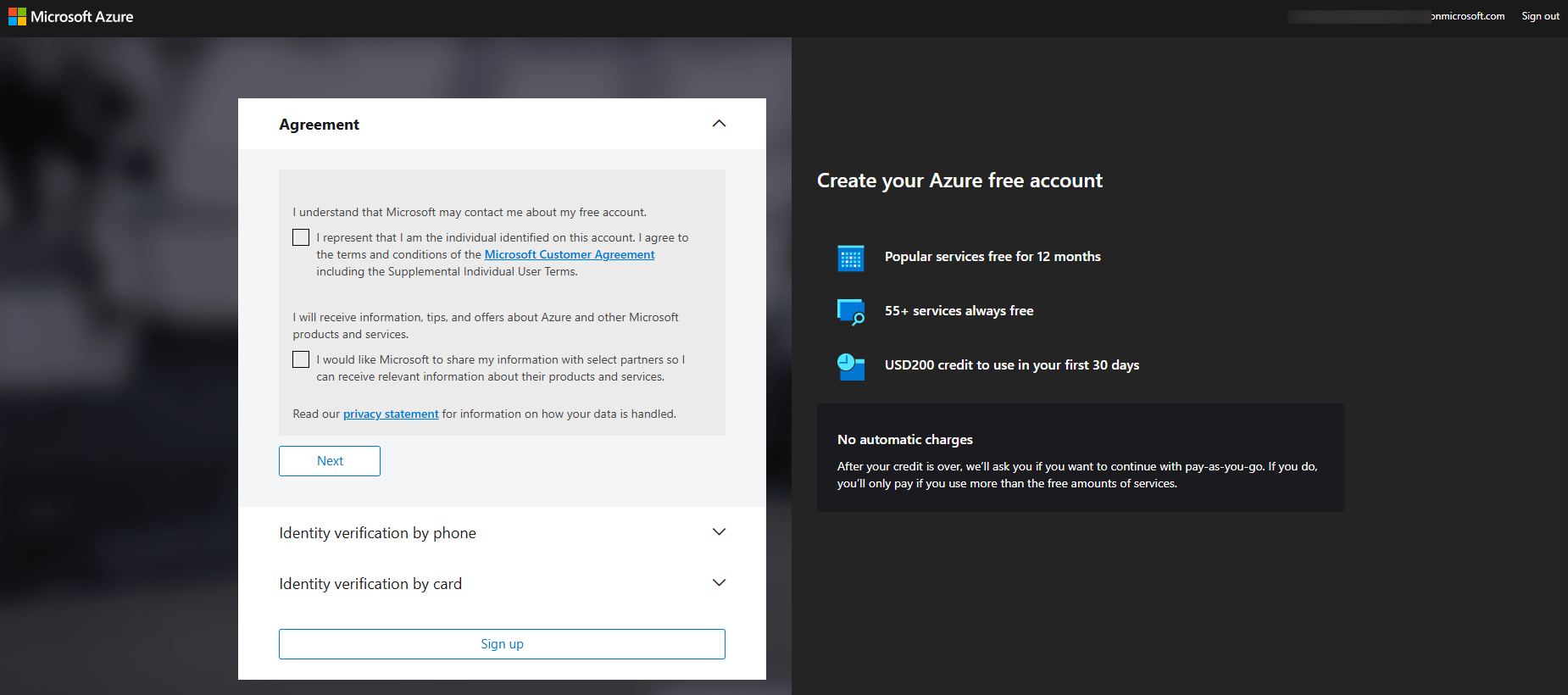The height and width of the screenshot is (695, 1568).
Task: Check the share information with partners checkbox
Action: click(301, 359)
